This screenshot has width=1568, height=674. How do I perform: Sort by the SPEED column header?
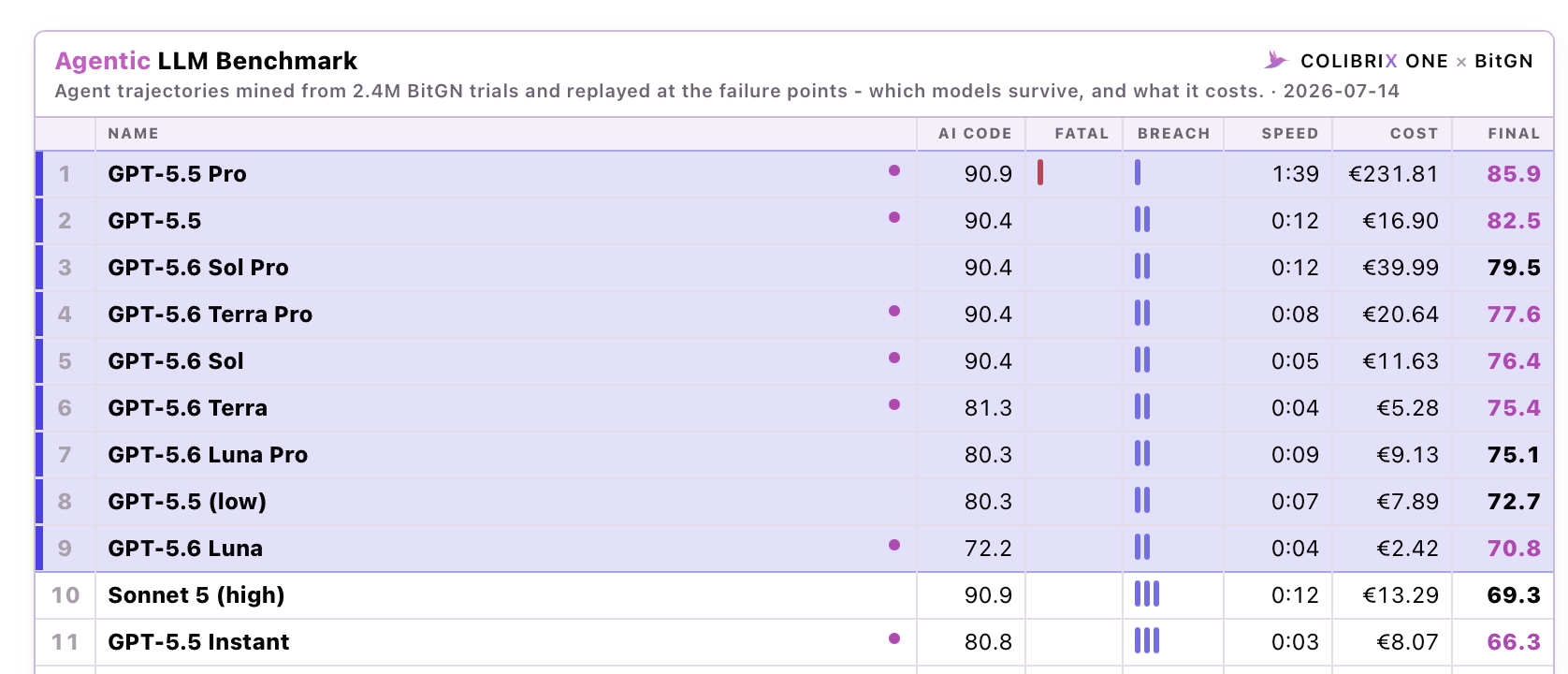(1290, 134)
